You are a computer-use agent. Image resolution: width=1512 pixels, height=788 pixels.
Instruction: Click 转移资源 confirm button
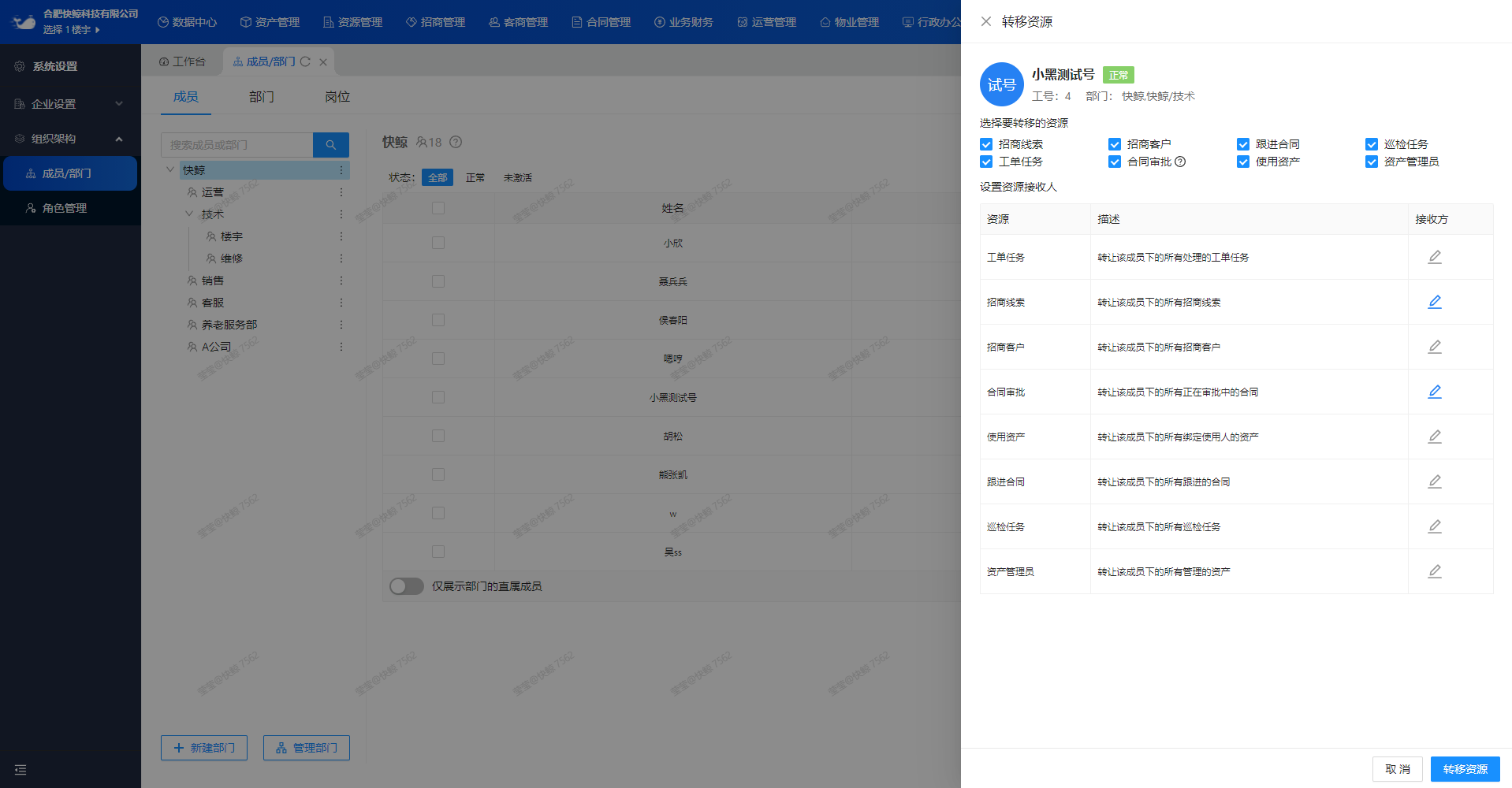[1465, 769]
